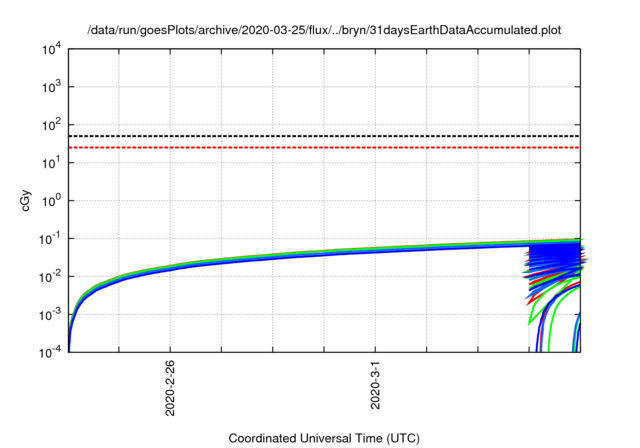This screenshot has width=640, height=448.
Task: Click the 10^4 y-axis tick label
Action: coord(49,49)
